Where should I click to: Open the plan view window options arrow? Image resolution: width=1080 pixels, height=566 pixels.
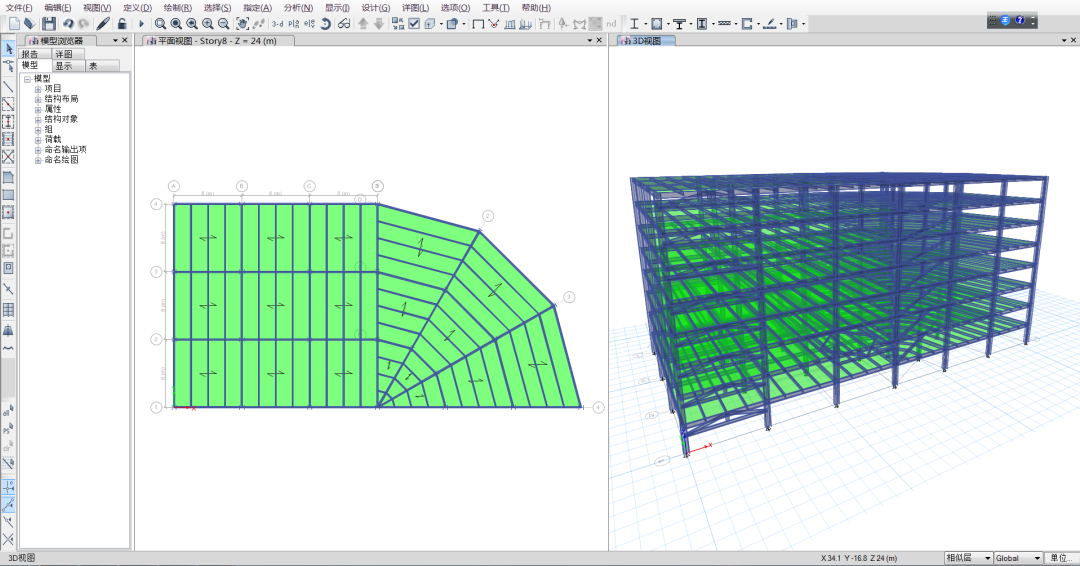(x=590, y=41)
